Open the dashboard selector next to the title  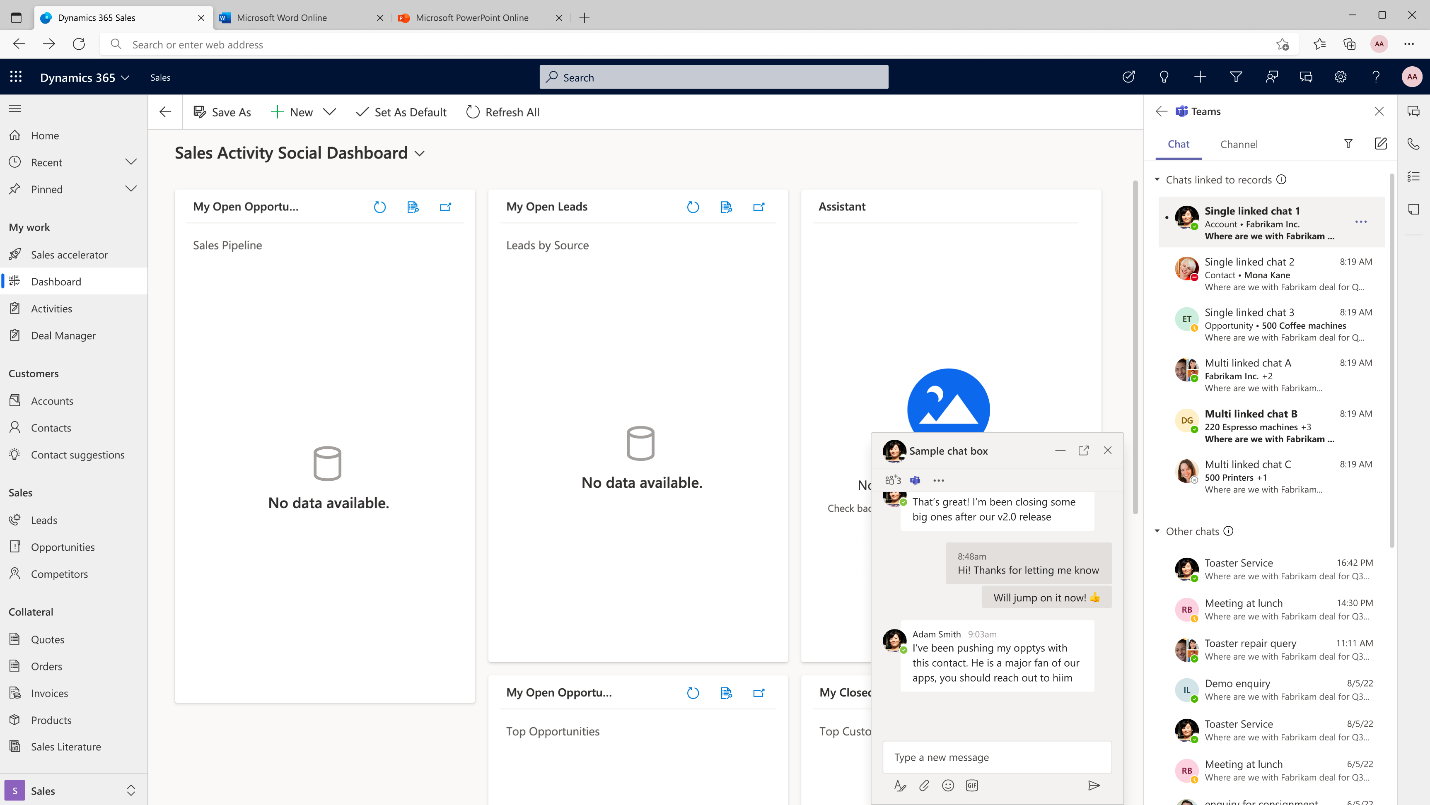click(x=419, y=153)
